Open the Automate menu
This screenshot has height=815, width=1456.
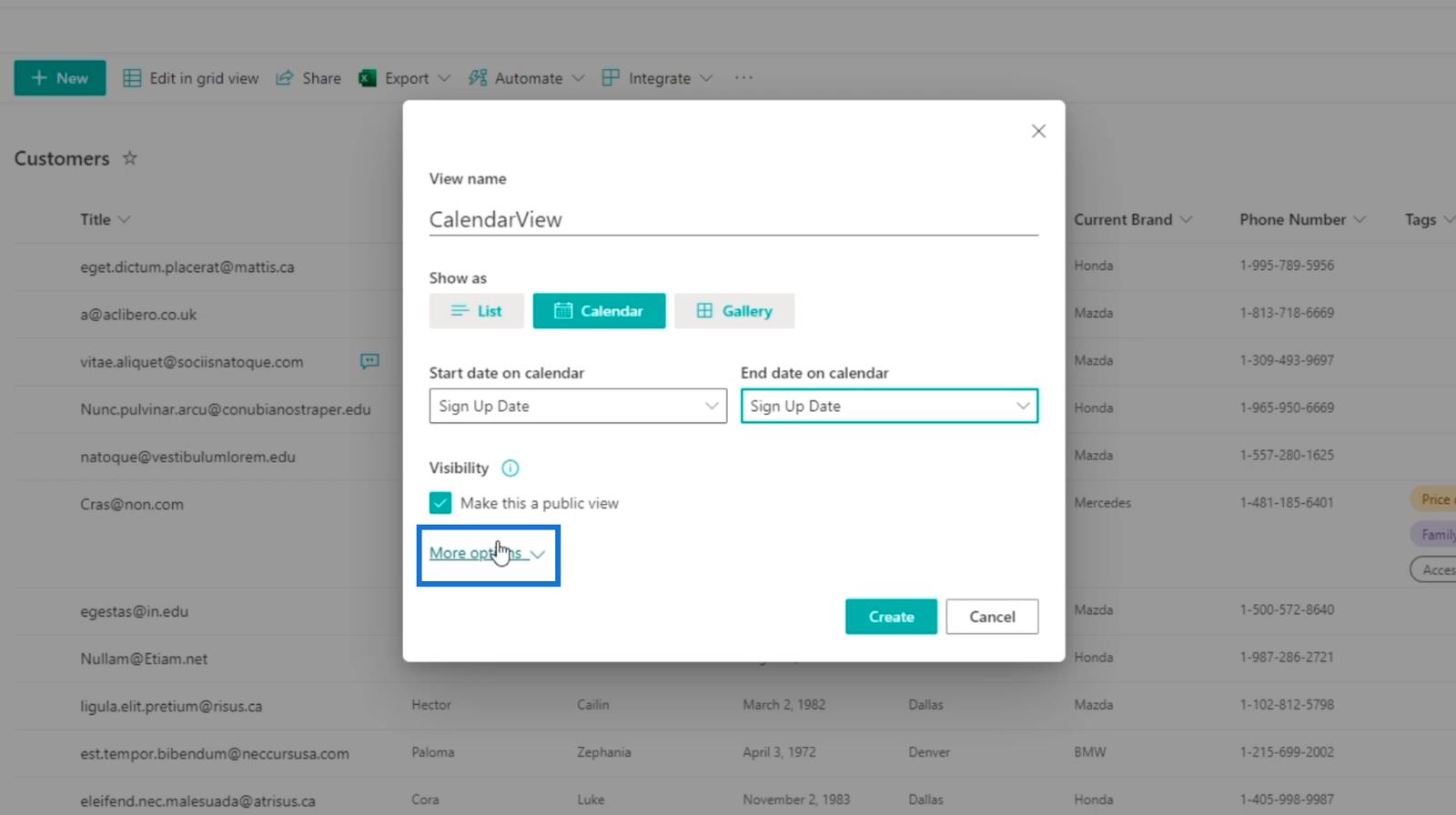(527, 78)
